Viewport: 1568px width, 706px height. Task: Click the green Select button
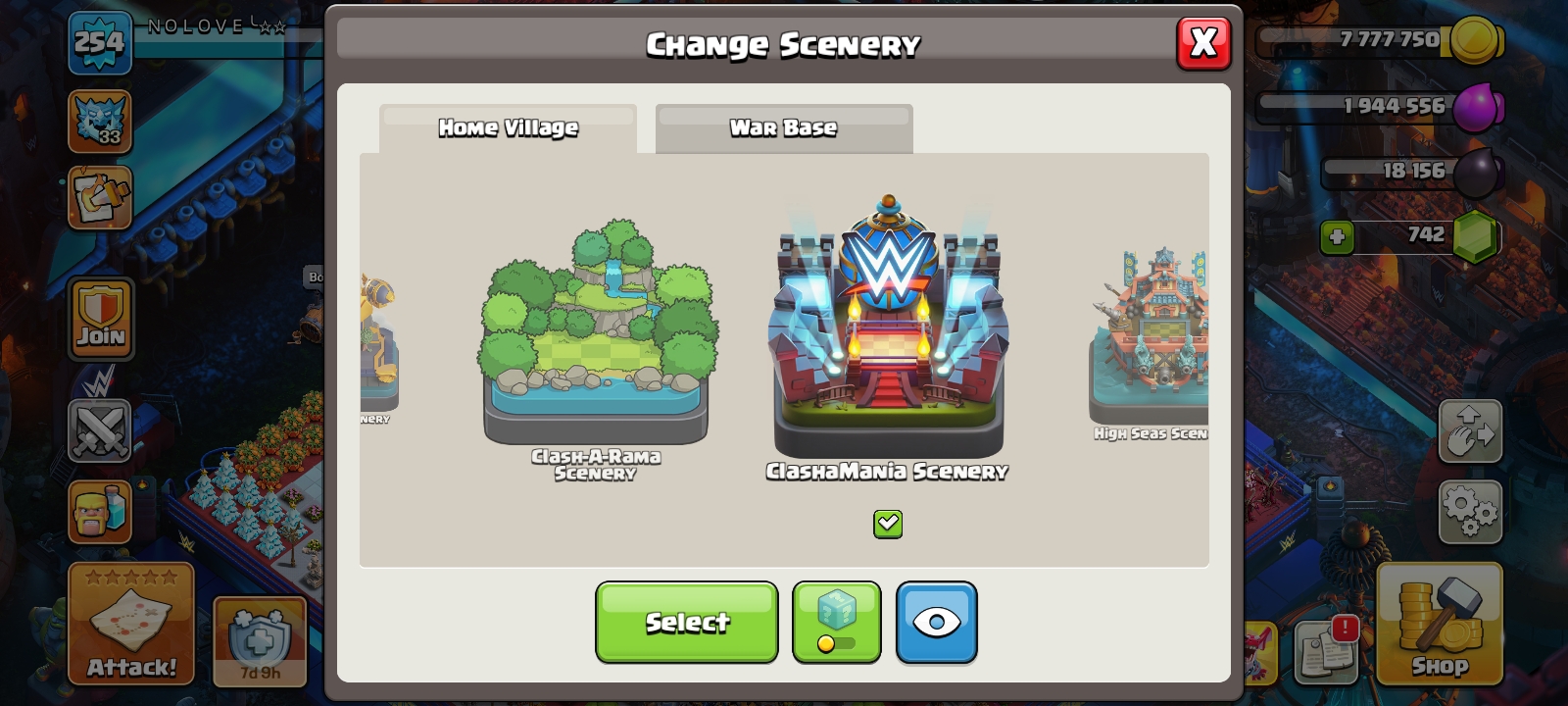pos(687,622)
